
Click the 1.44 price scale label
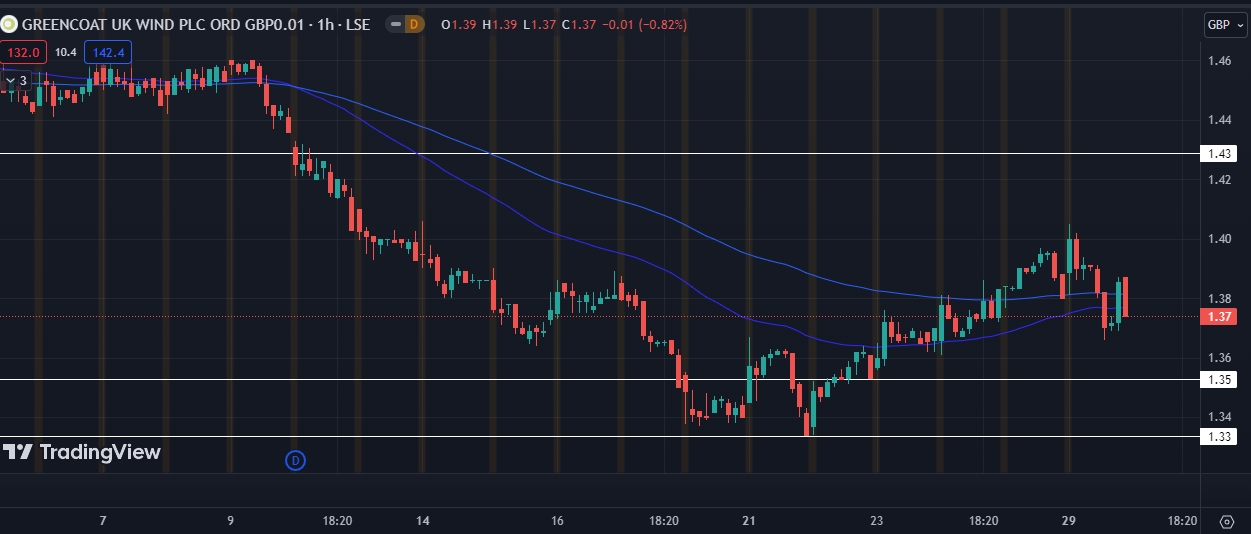(x=1219, y=120)
